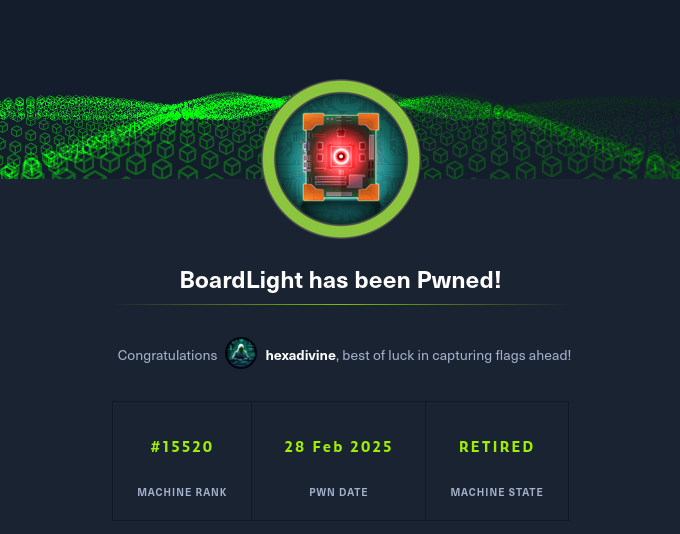Click the PWN DATE label
The image size is (680, 534).
tap(338, 492)
